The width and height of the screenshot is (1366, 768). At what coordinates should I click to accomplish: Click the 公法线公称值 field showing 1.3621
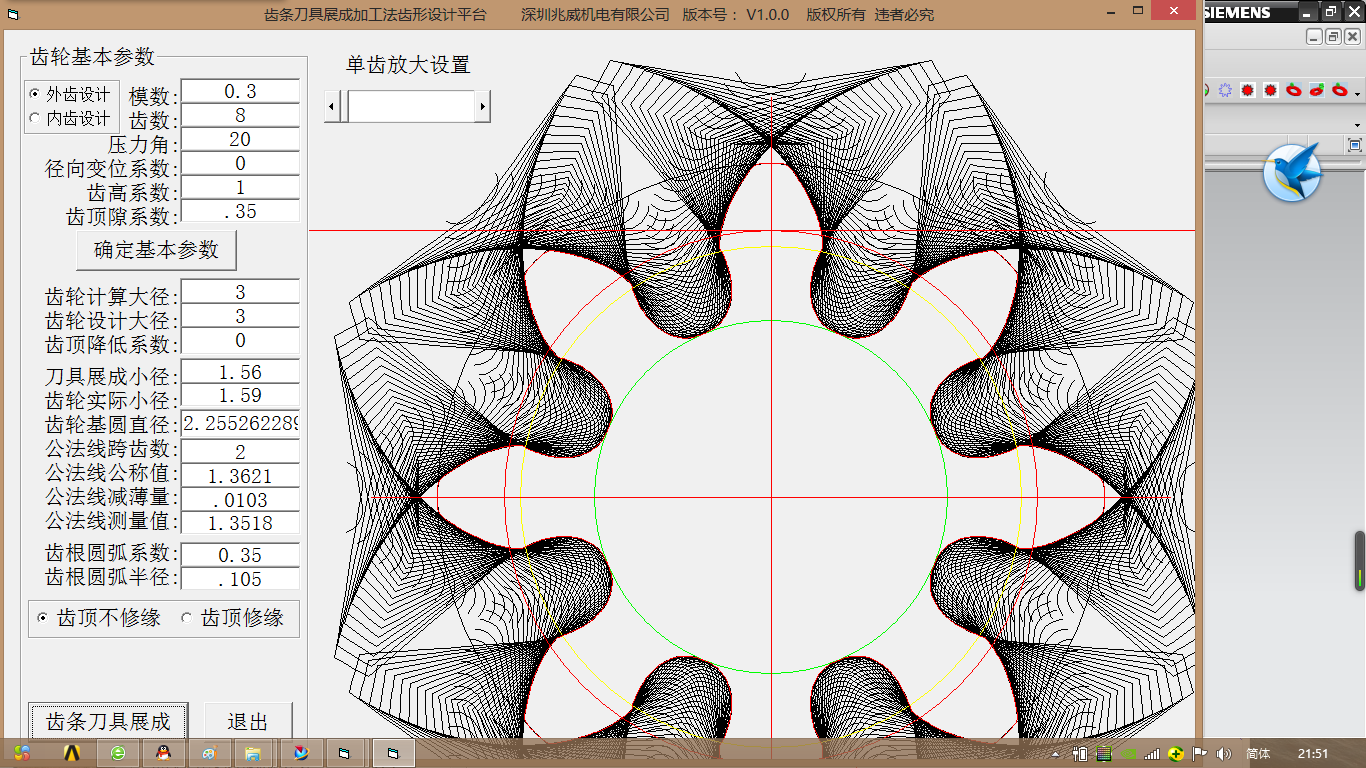(240, 476)
